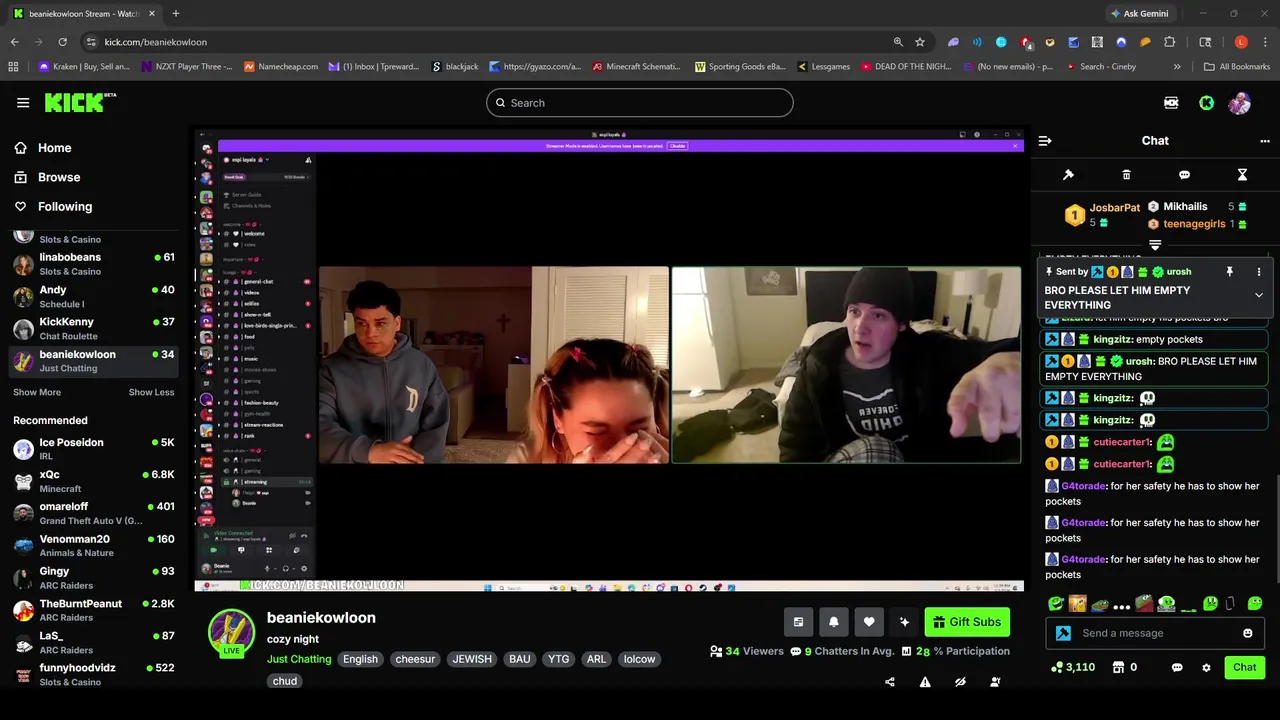Open Ice Poseidon recommended channel
1280x720 pixels.
(93, 449)
